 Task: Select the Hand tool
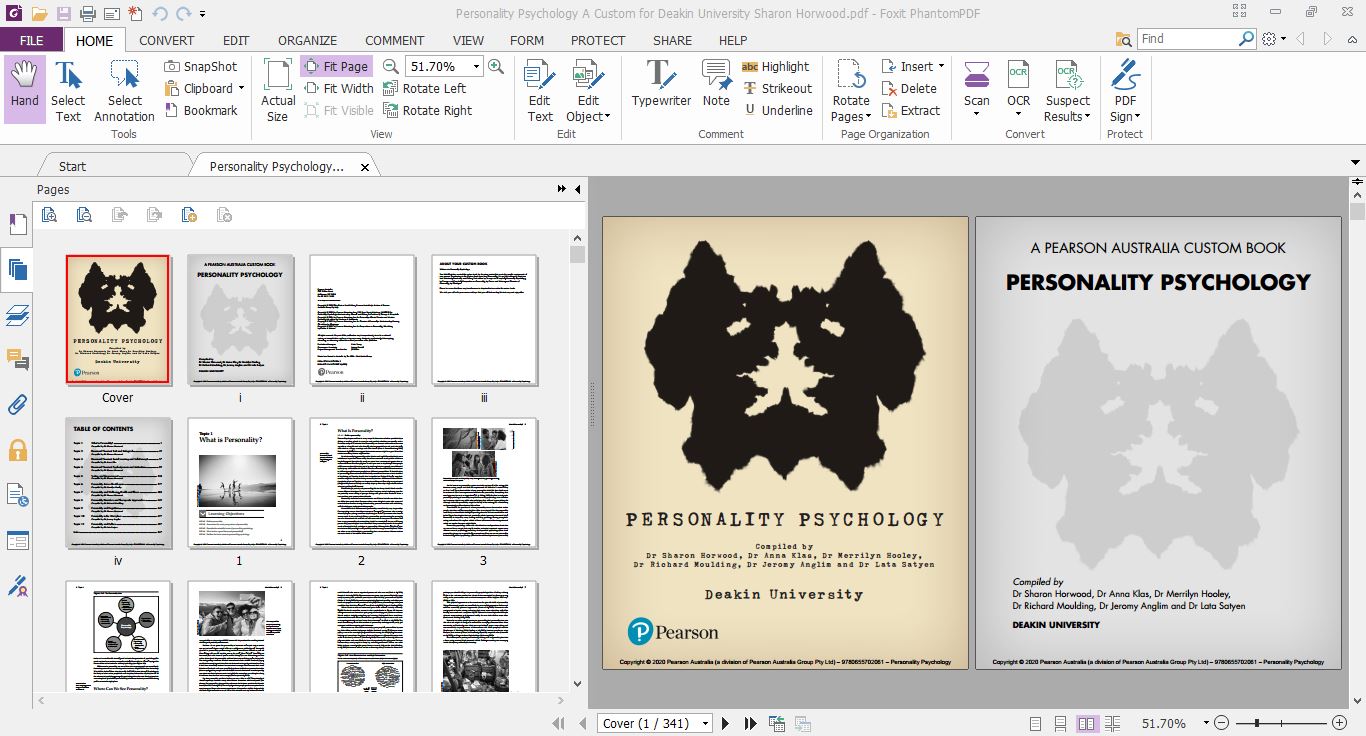[x=25, y=89]
